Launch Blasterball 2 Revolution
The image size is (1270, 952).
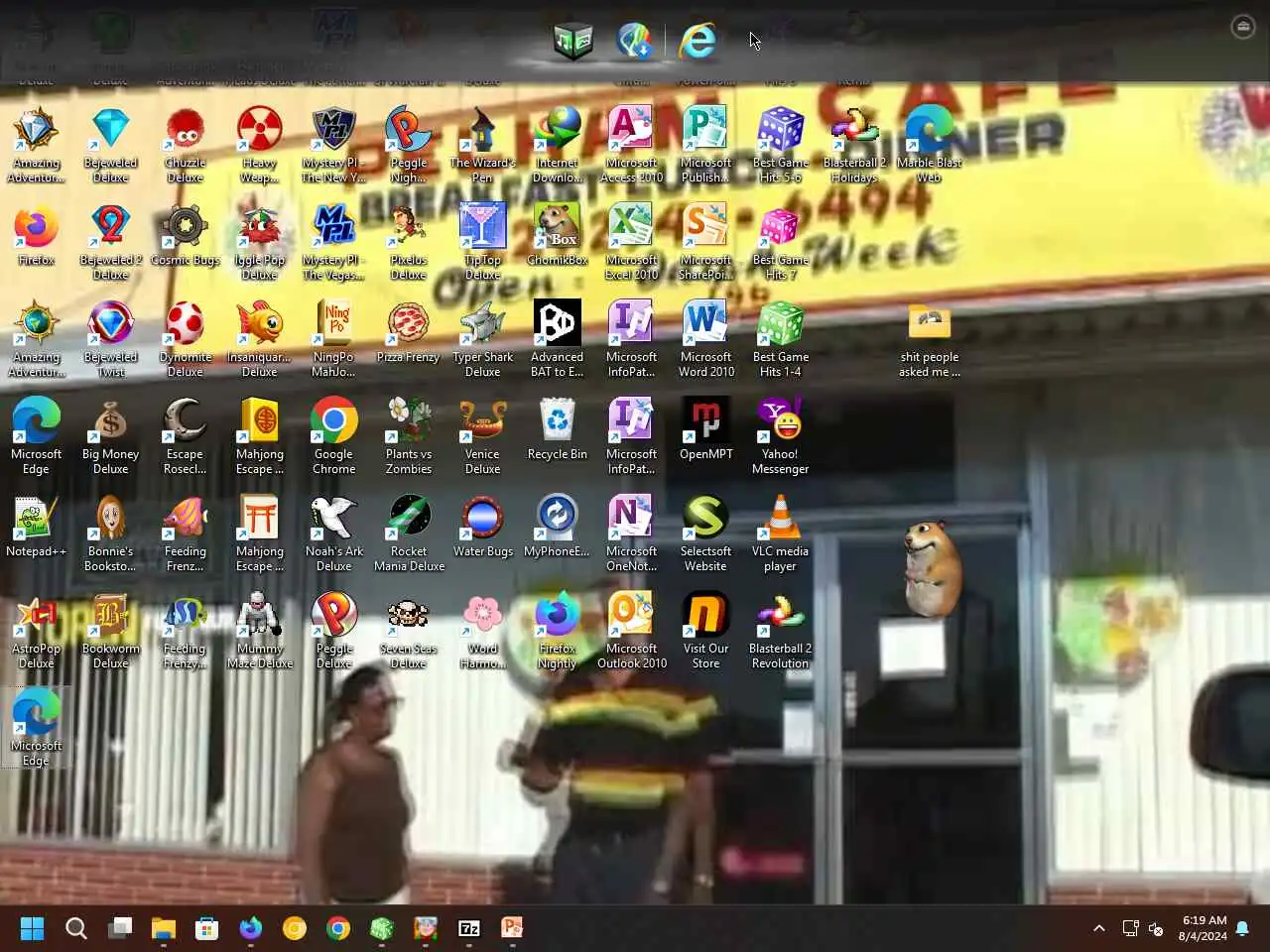tap(781, 632)
